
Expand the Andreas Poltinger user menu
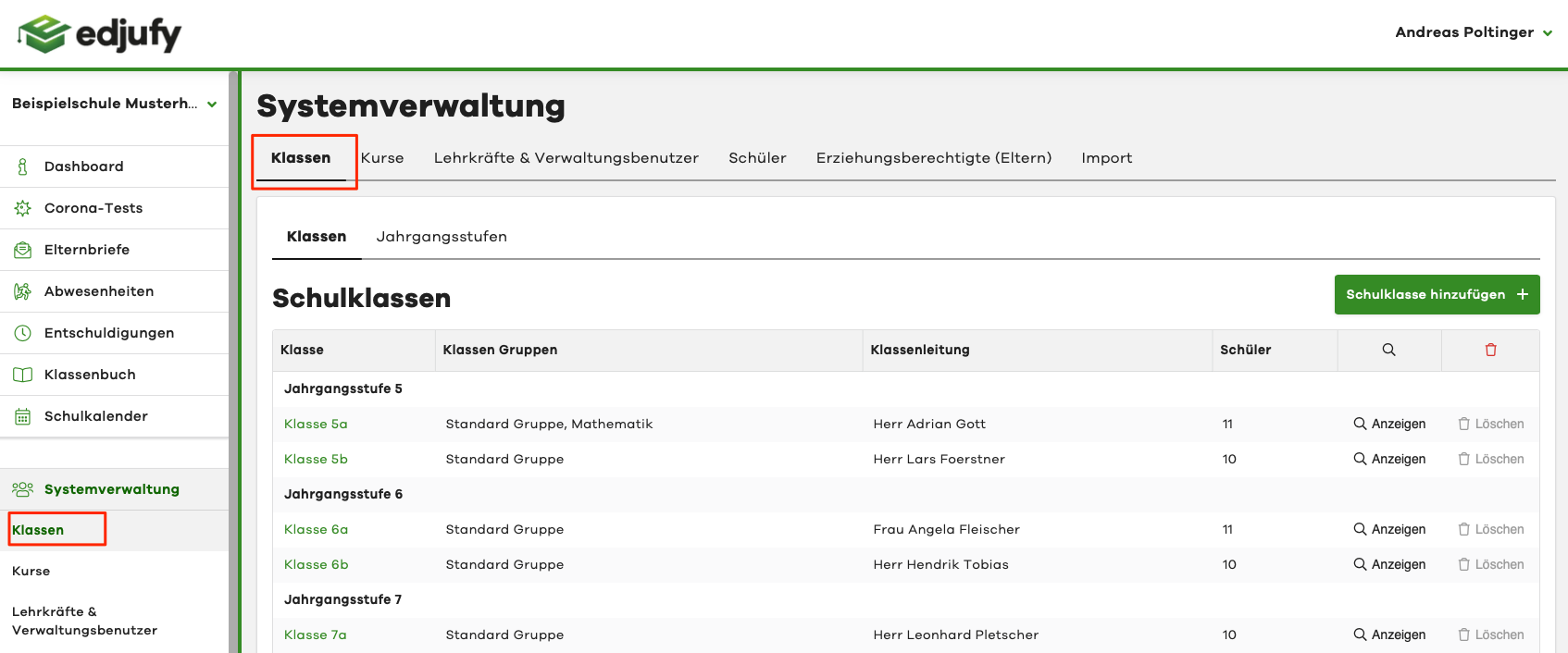pos(1473,32)
